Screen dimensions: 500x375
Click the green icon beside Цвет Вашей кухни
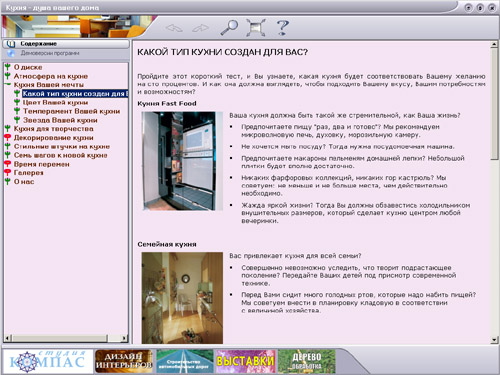(17, 102)
